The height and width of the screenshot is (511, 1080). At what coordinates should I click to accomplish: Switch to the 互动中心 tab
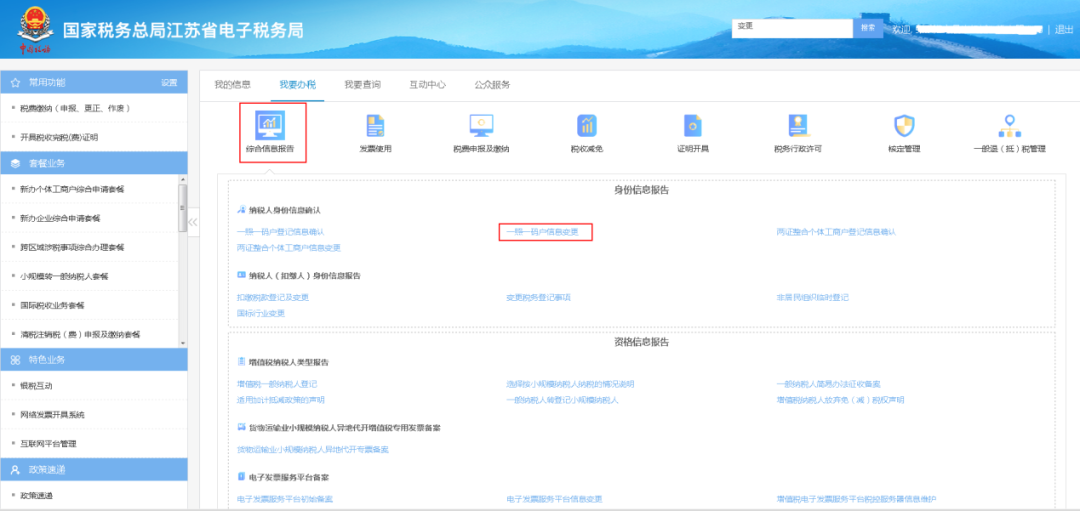(x=428, y=85)
